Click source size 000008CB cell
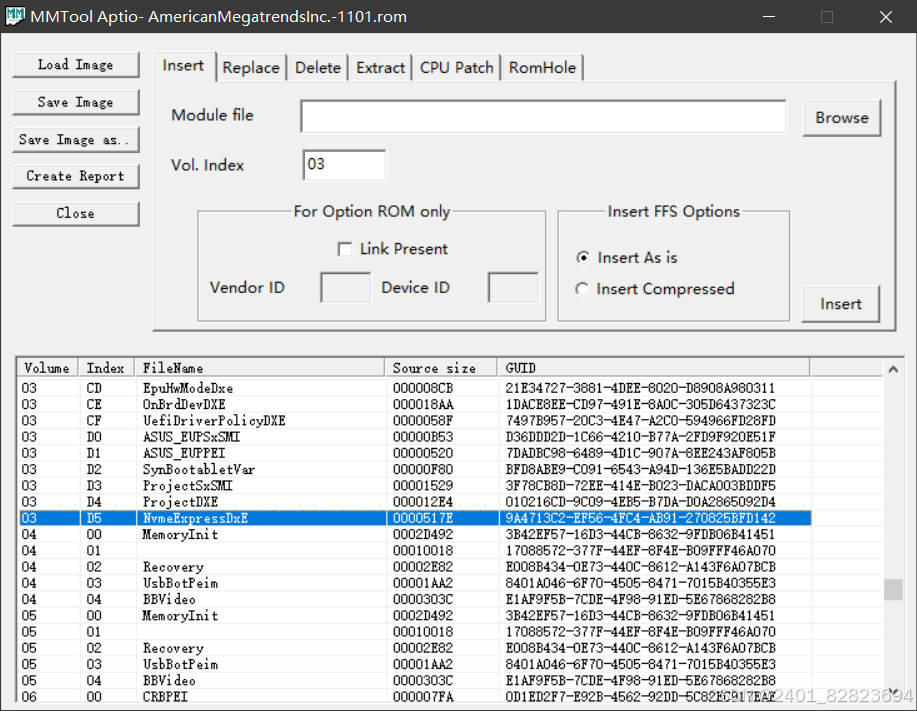917x711 pixels. pyautogui.click(x=423, y=388)
